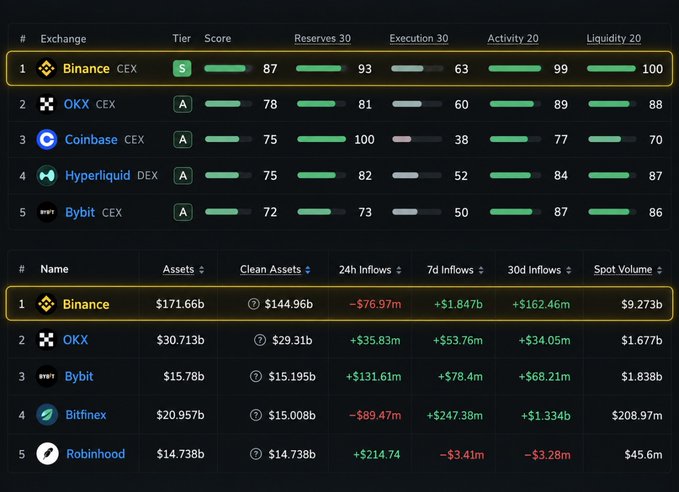
Task: Click Binance liquidity bar showing 100
Action: 611,68
